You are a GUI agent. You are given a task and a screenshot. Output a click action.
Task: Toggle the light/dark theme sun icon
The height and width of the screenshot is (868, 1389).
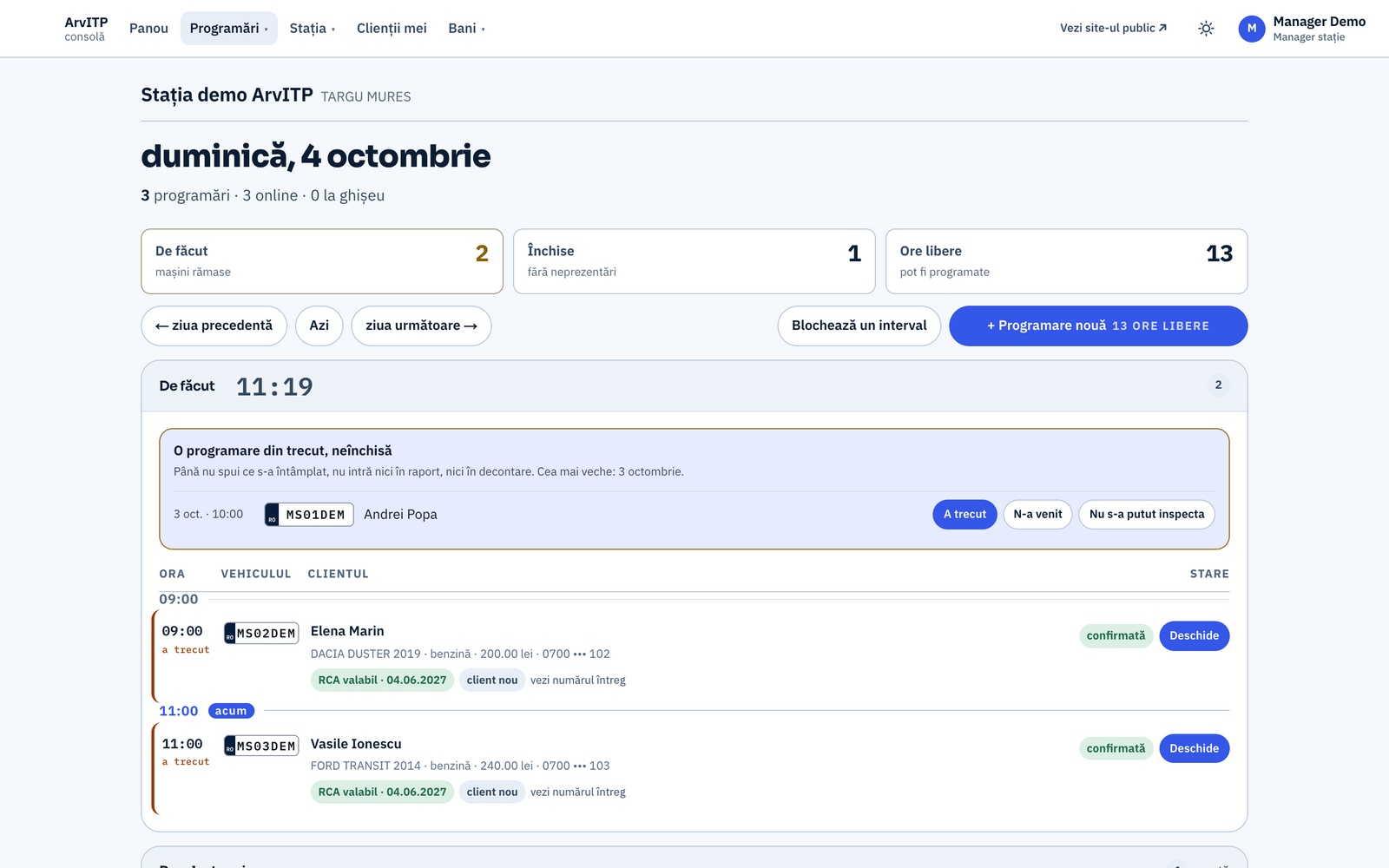pyautogui.click(x=1206, y=29)
